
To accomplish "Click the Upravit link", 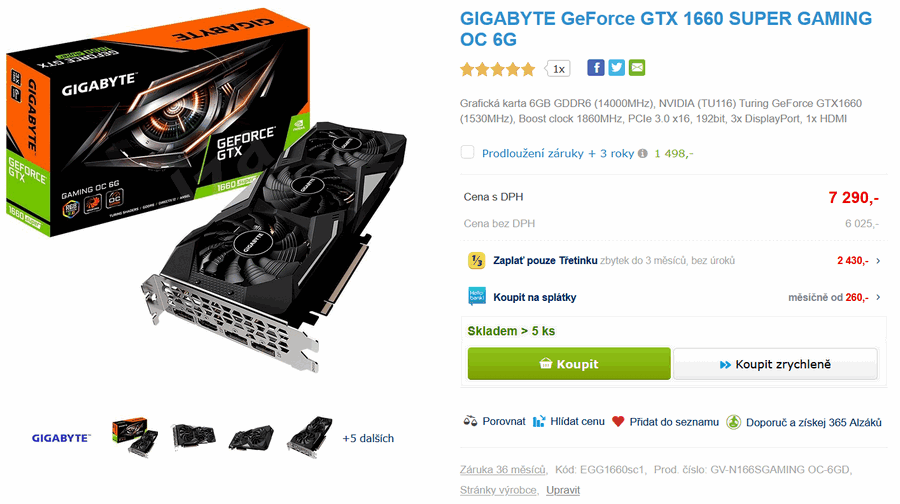I will pyautogui.click(x=562, y=490).
